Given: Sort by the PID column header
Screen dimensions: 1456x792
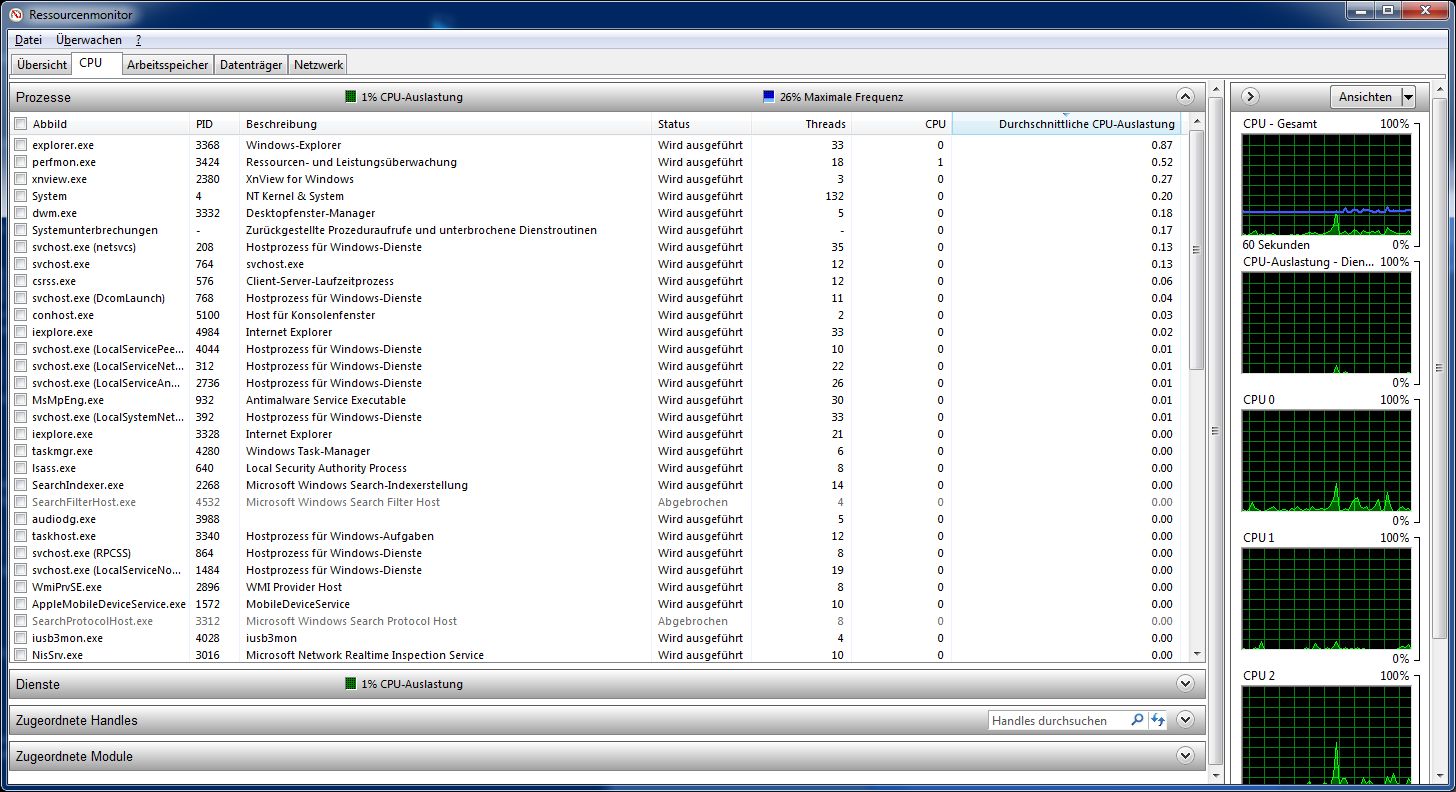Looking at the screenshot, I should [215, 124].
